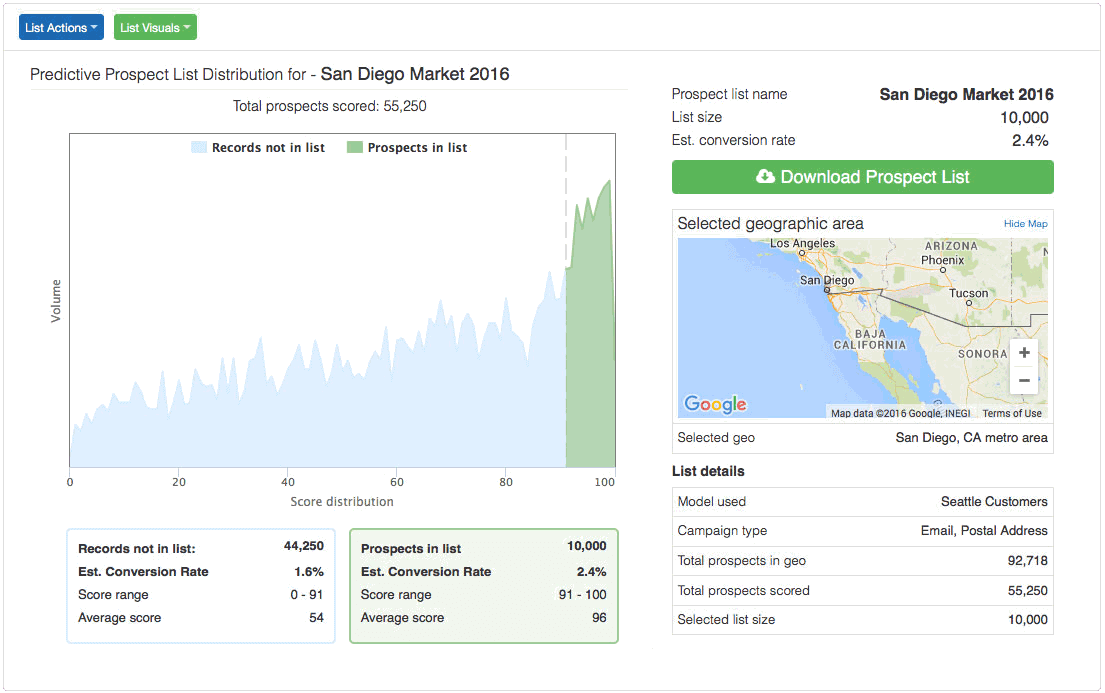The height and width of the screenshot is (693, 1105).
Task: Expand the List Visuals dropdown
Action: click(155, 27)
